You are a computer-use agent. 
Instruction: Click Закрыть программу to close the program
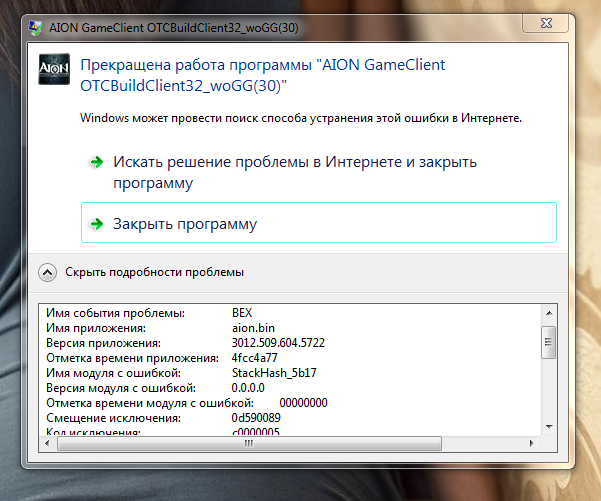[x=319, y=223]
